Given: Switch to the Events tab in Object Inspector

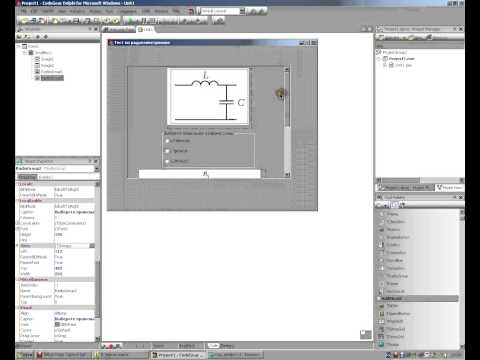Looking at the screenshot, I should pos(46,177).
